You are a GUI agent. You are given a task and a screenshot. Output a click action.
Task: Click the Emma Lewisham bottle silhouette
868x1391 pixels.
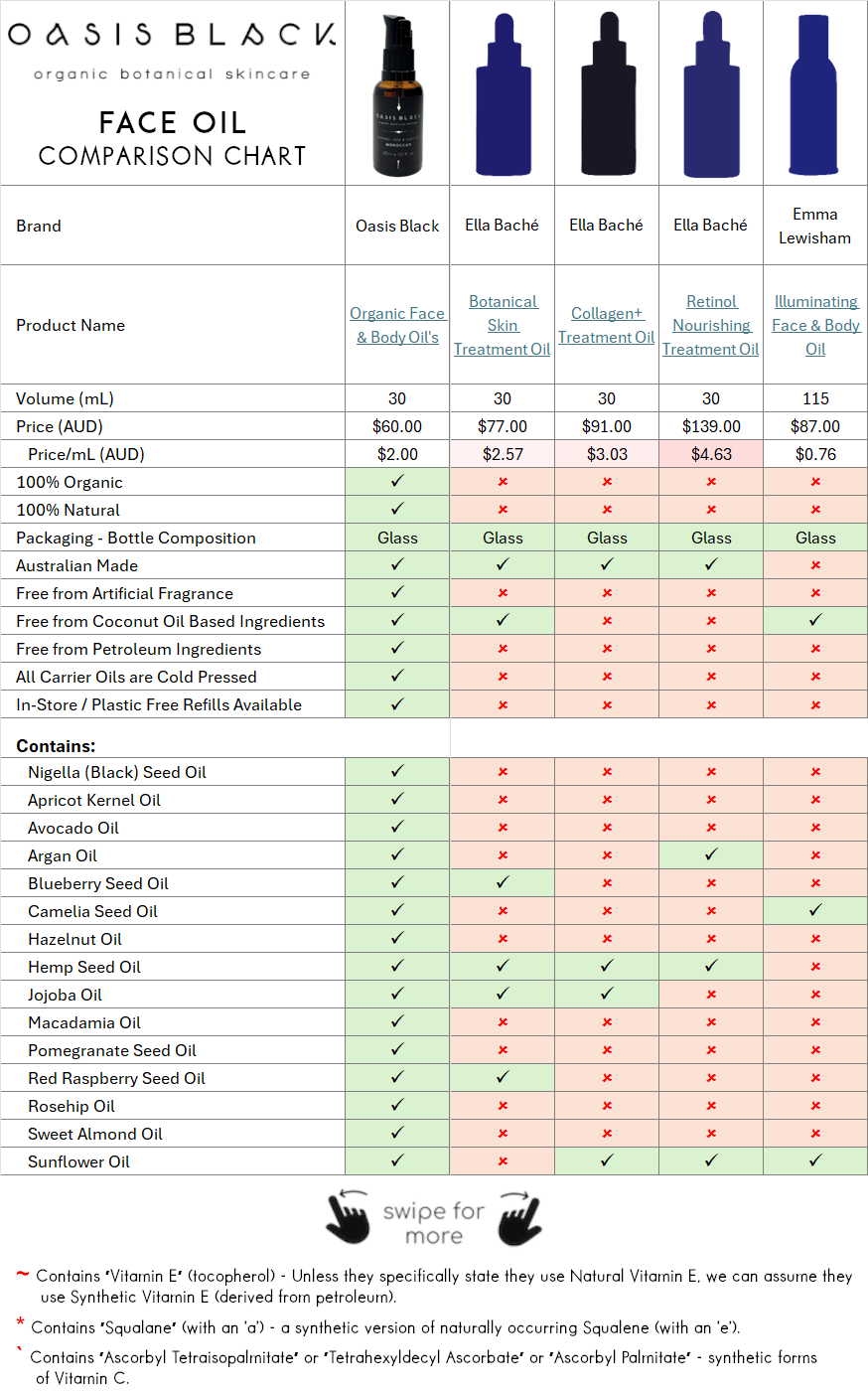814,96
